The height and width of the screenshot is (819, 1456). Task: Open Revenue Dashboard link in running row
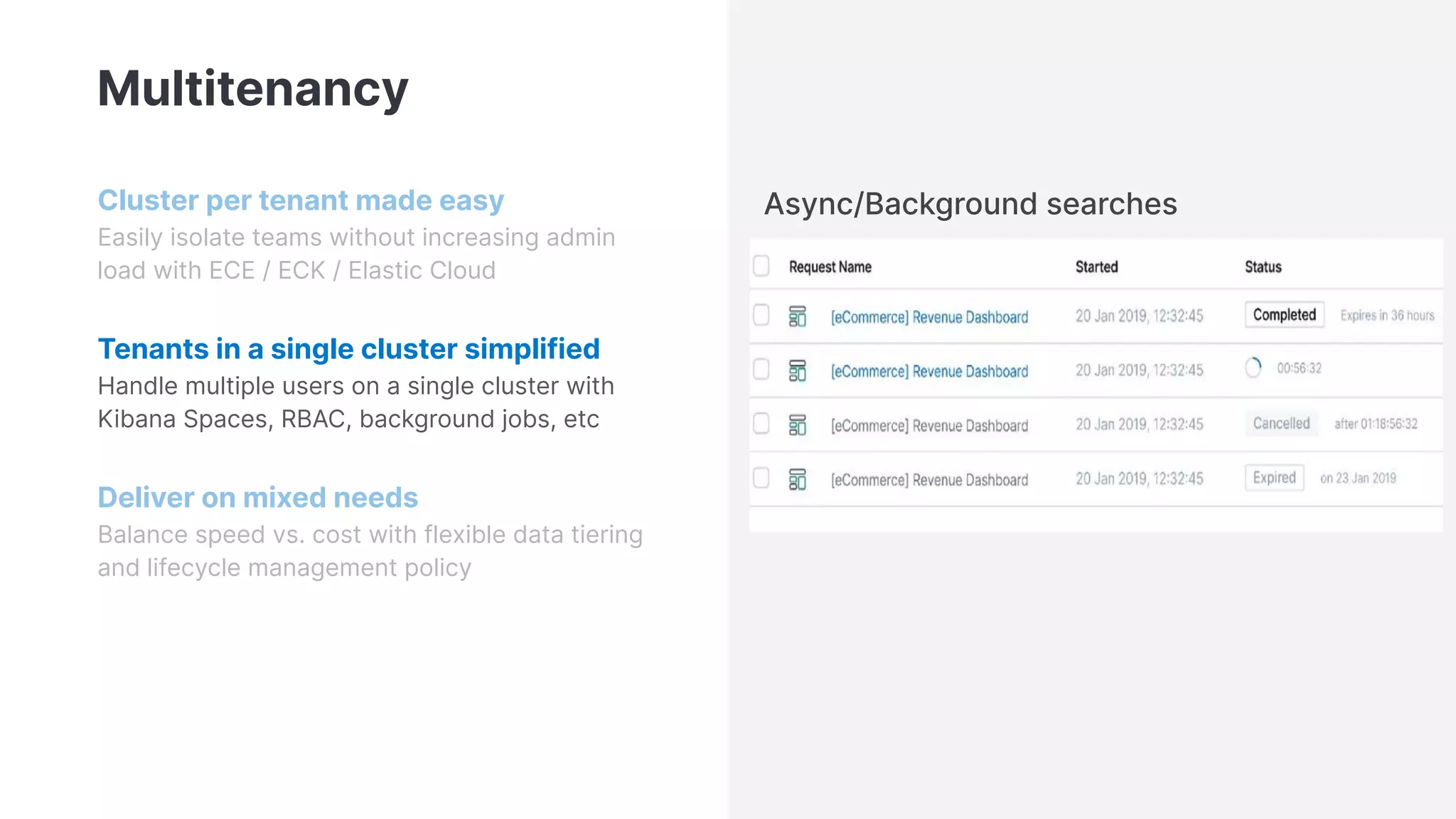929,371
